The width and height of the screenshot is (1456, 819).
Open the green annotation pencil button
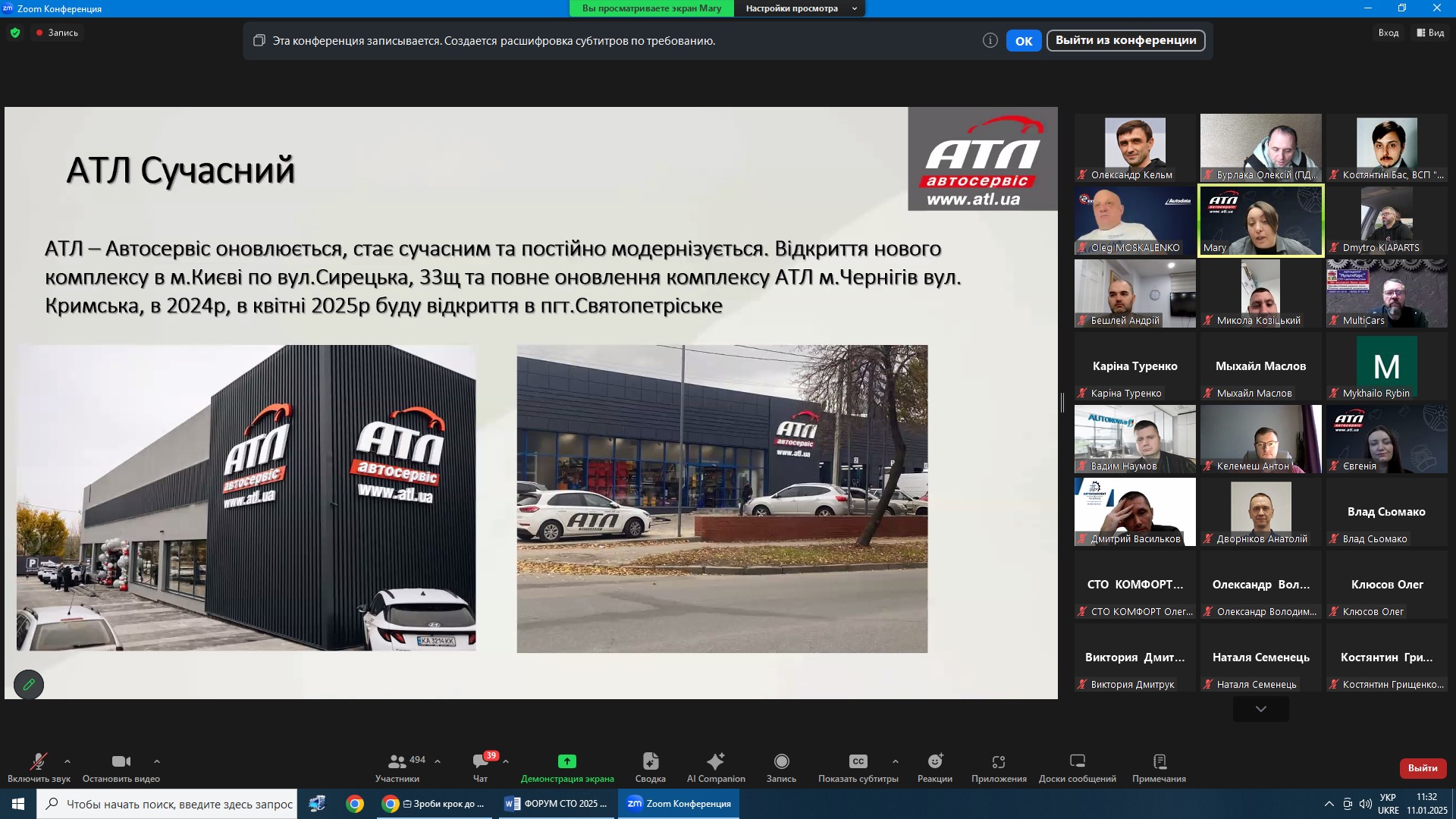(x=29, y=685)
